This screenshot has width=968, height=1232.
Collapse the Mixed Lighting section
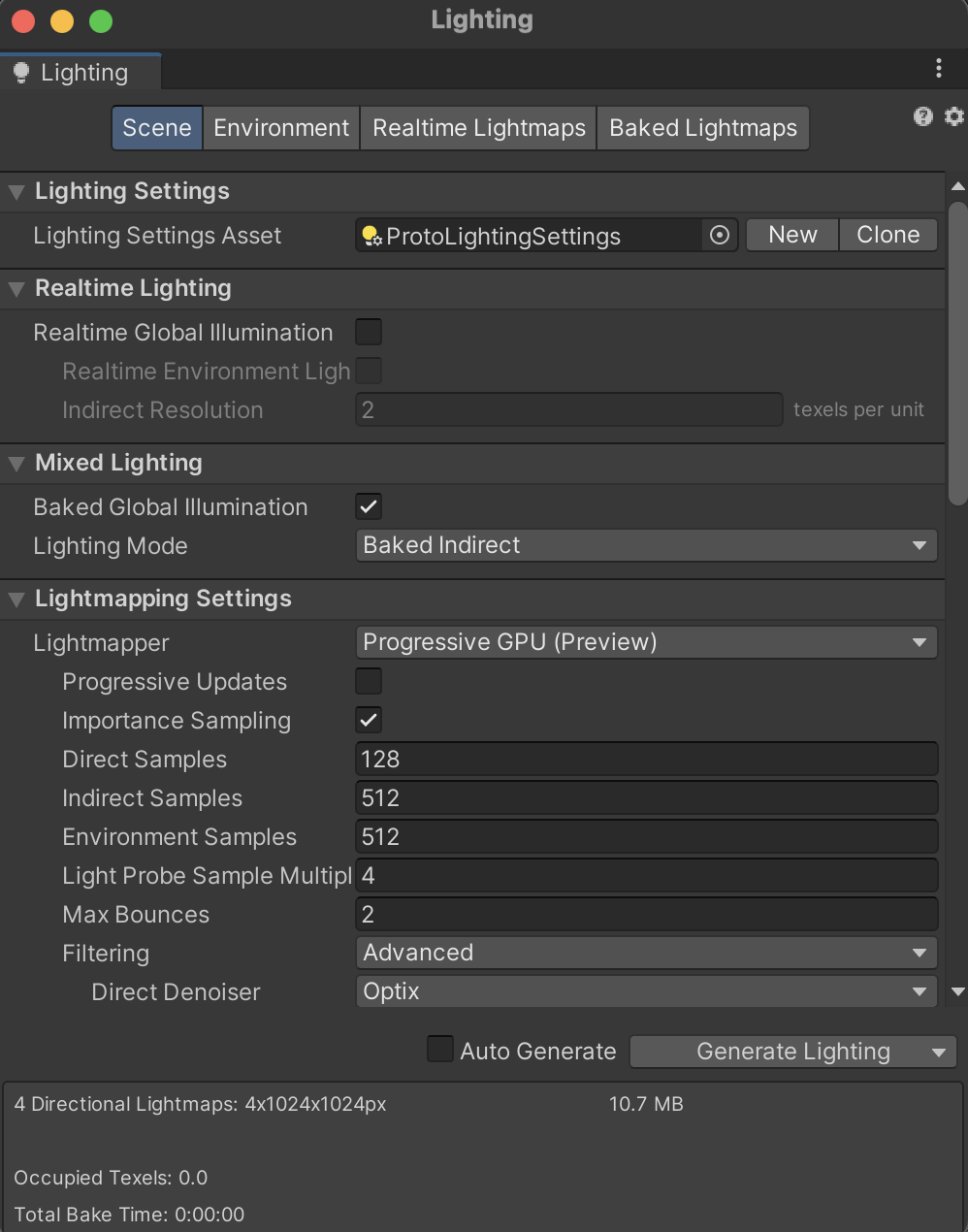click(16, 464)
